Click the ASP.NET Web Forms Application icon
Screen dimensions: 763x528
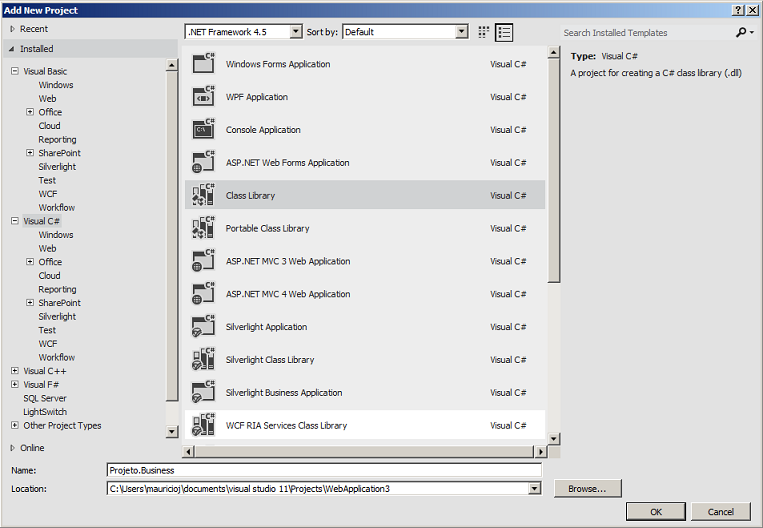coord(203,163)
